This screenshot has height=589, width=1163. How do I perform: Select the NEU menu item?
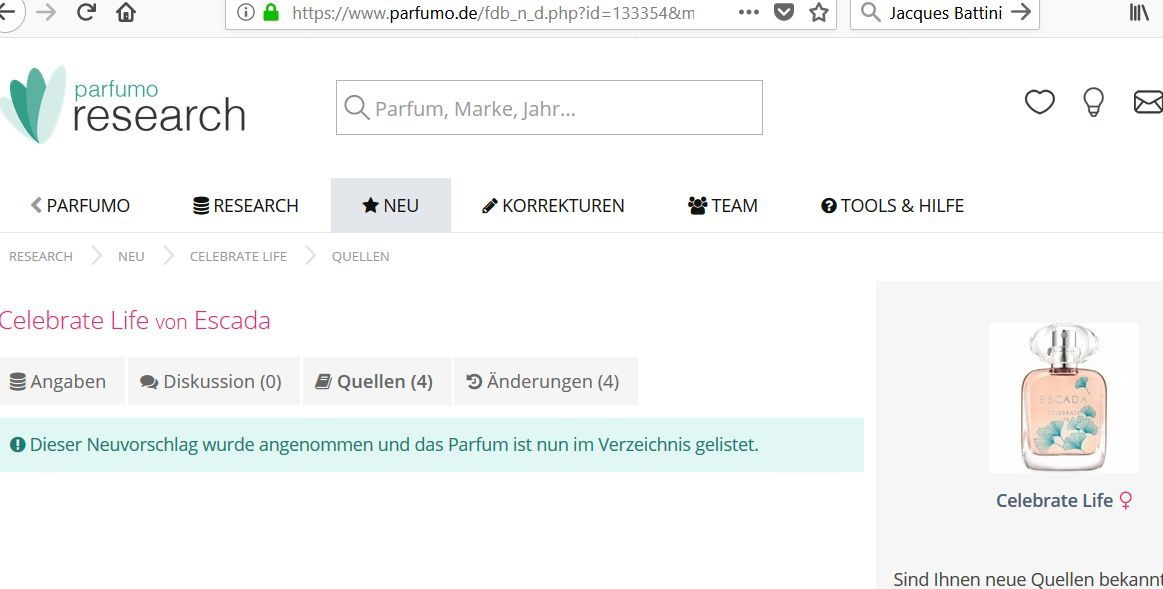pos(391,205)
